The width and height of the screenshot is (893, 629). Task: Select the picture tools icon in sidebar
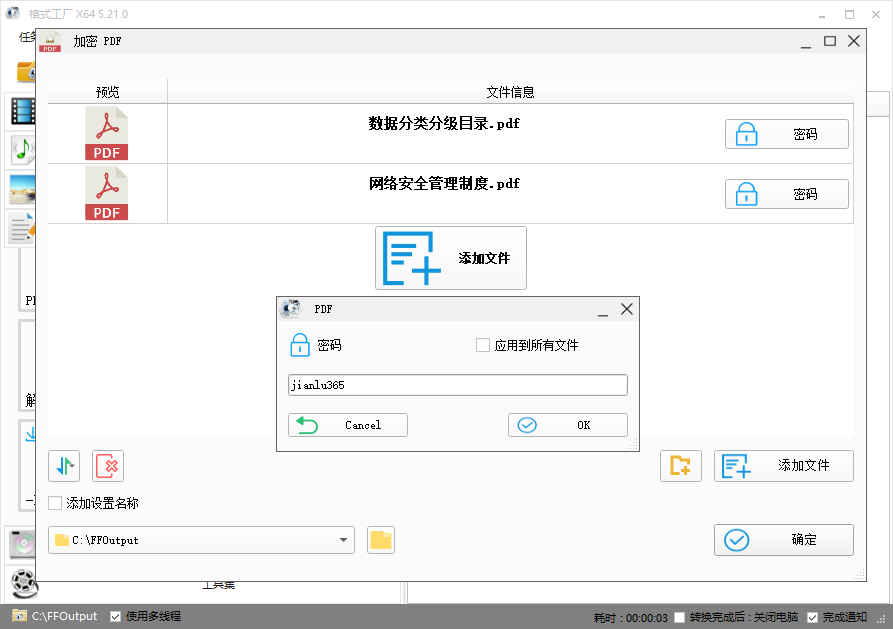(22, 186)
